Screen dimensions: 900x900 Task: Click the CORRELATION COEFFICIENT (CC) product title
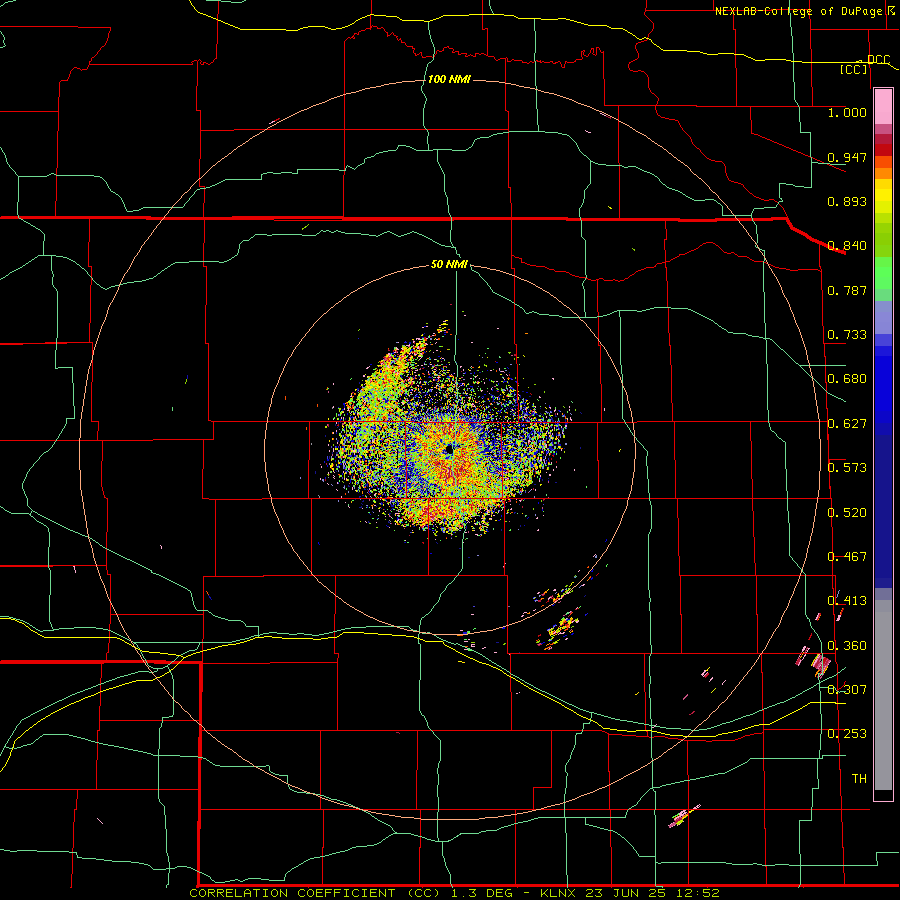pos(315,893)
